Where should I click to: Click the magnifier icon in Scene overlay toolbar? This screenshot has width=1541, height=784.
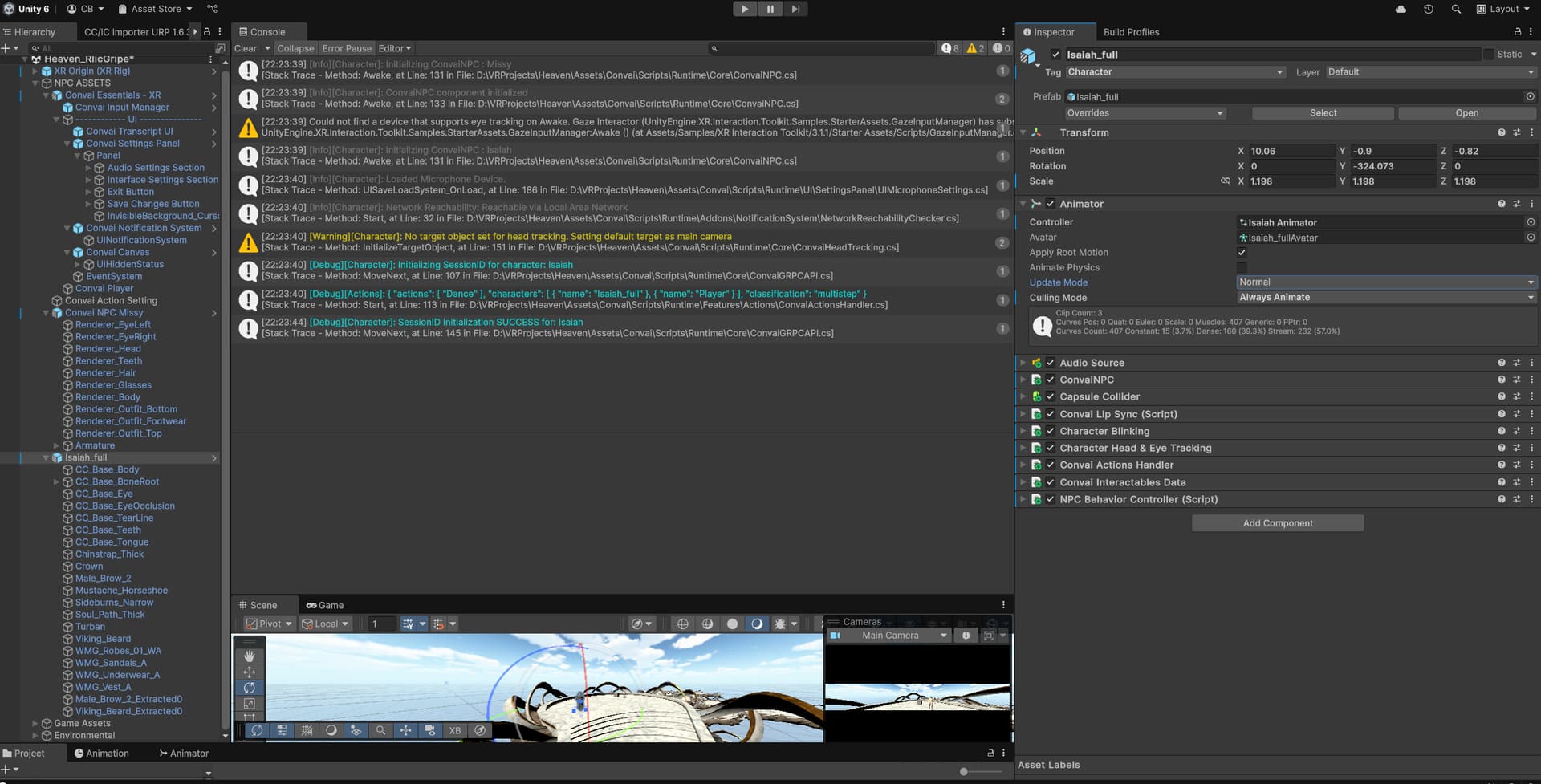[x=380, y=730]
